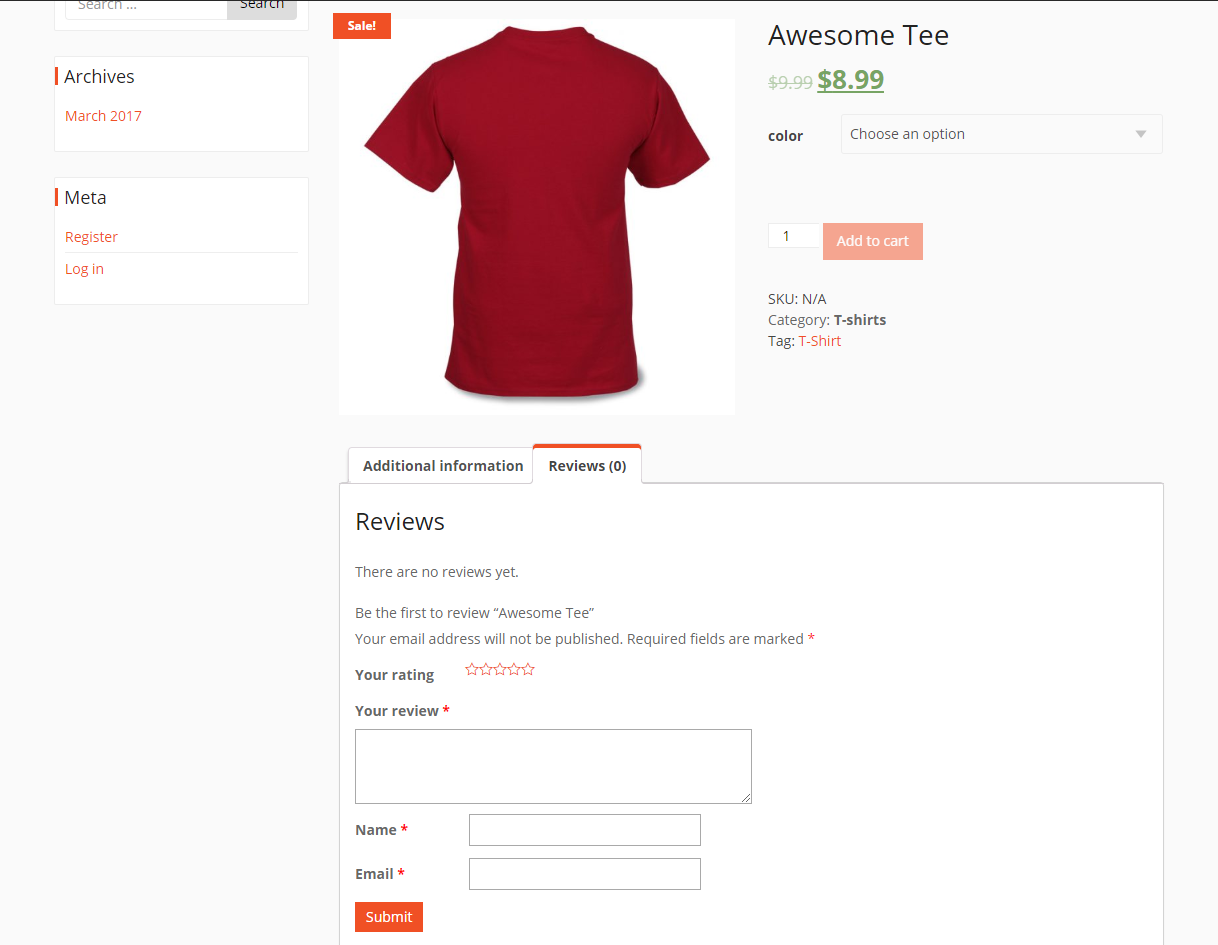Click the 'There are no reviews yet.' text
1218x945 pixels.
point(437,572)
